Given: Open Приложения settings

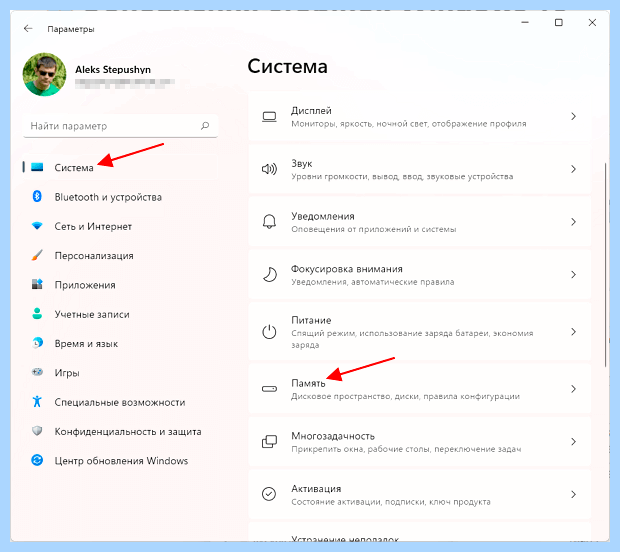Looking at the screenshot, I should click(x=120, y=285).
